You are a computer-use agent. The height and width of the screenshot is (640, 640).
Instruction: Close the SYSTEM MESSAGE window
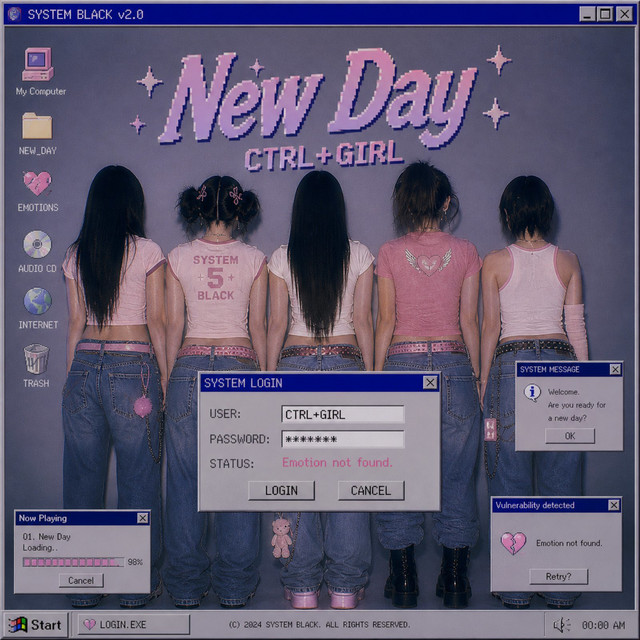coord(615,369)
